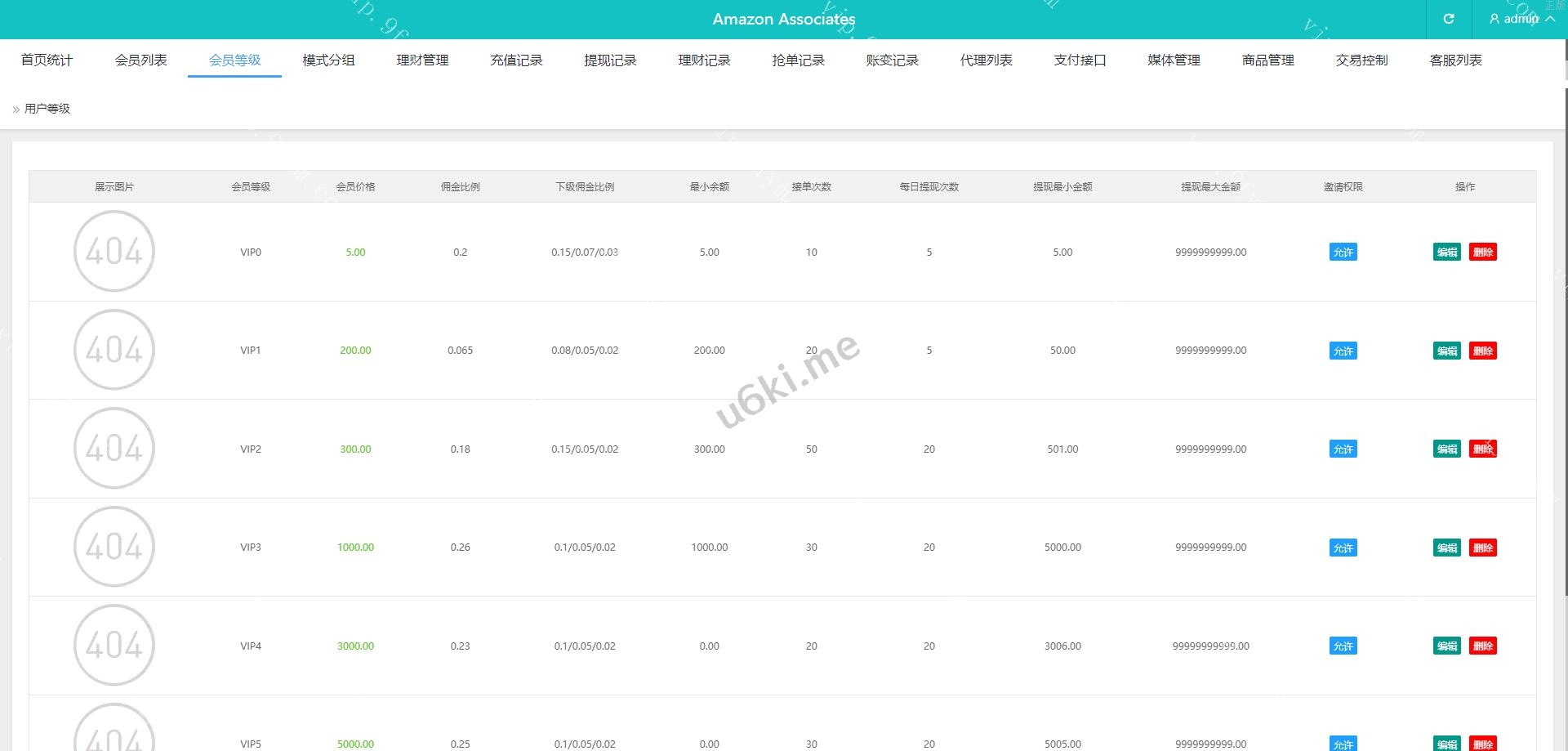Delete the VIP4 level row

[1482, 646]
